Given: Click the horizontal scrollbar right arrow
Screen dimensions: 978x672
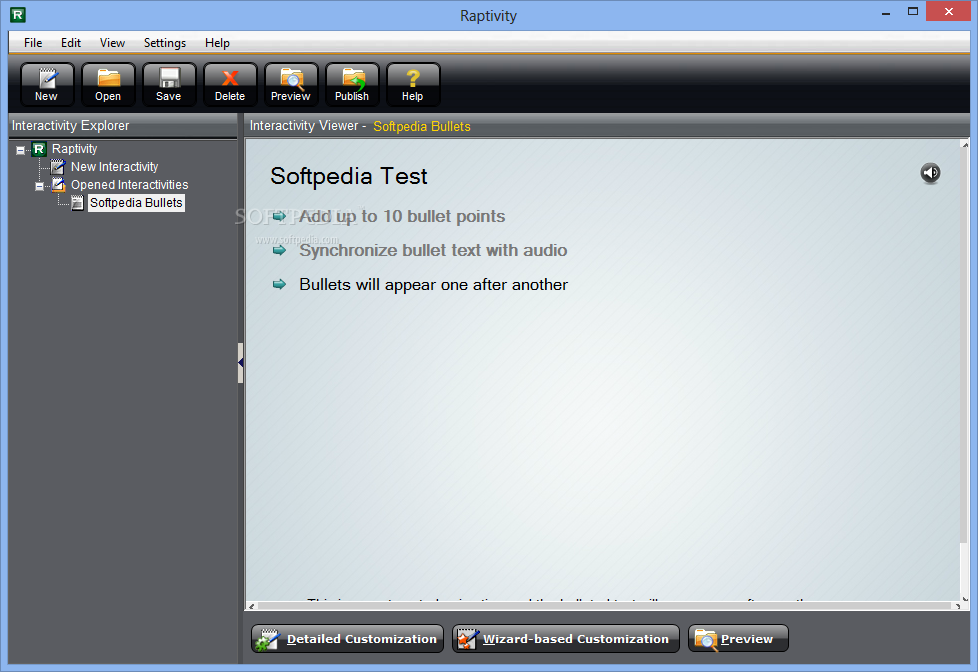Looking at the screenshot, I should pyautogui.click(x=957, y=606).
